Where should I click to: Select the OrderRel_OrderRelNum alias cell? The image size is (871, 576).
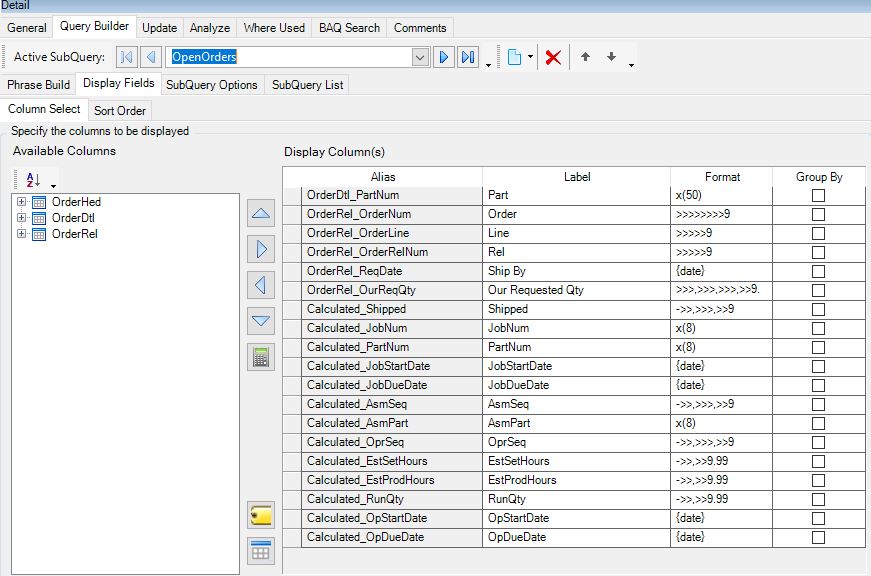point(392,252)
